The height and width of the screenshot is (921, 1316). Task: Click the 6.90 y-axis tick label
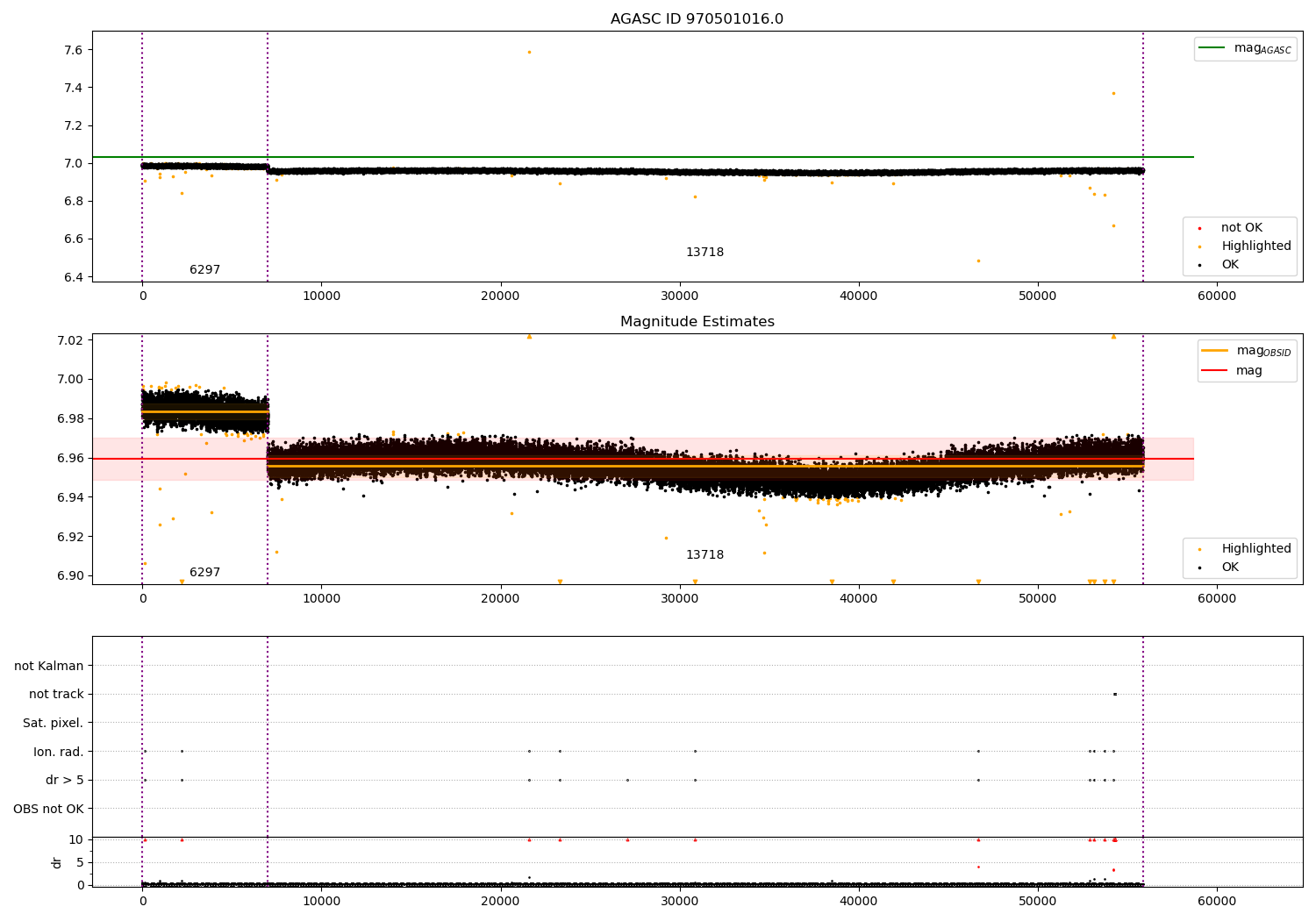coord(69,576)
